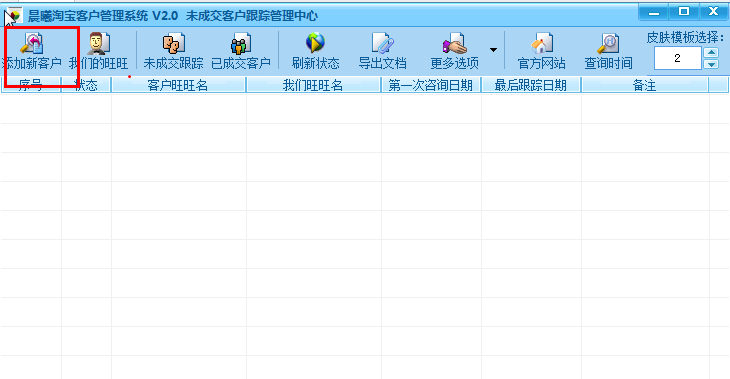
Task: Maximize the customer management window
Action: (684, 12)
